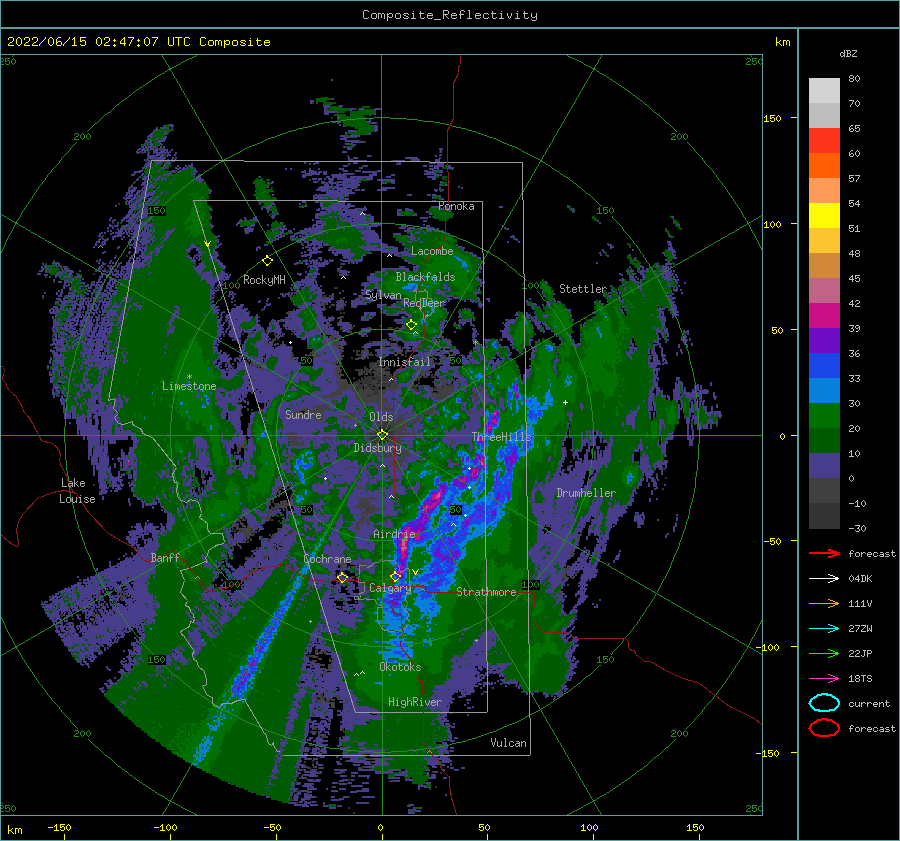Click the Calgary city label
Viewport: 900px width, 841px height.
[x=390, y=588]
